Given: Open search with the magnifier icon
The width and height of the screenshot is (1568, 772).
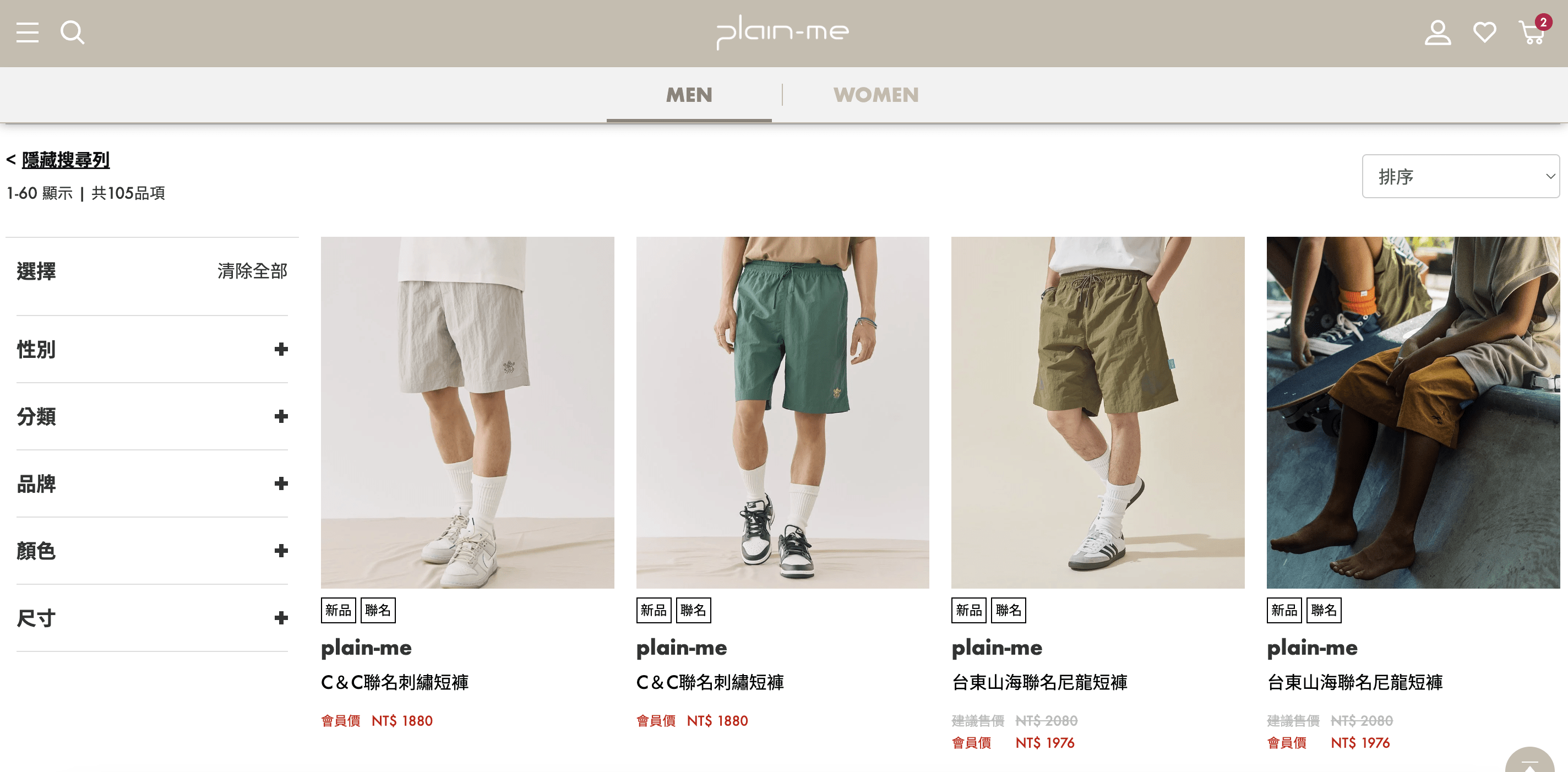Looking at the screenshot, I should coord(73,32).
